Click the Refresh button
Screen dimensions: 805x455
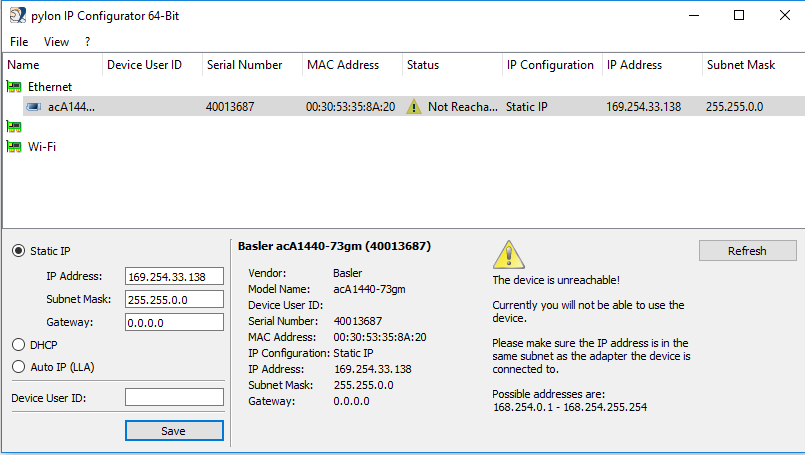pyautogui.click(x=748, y=251)
